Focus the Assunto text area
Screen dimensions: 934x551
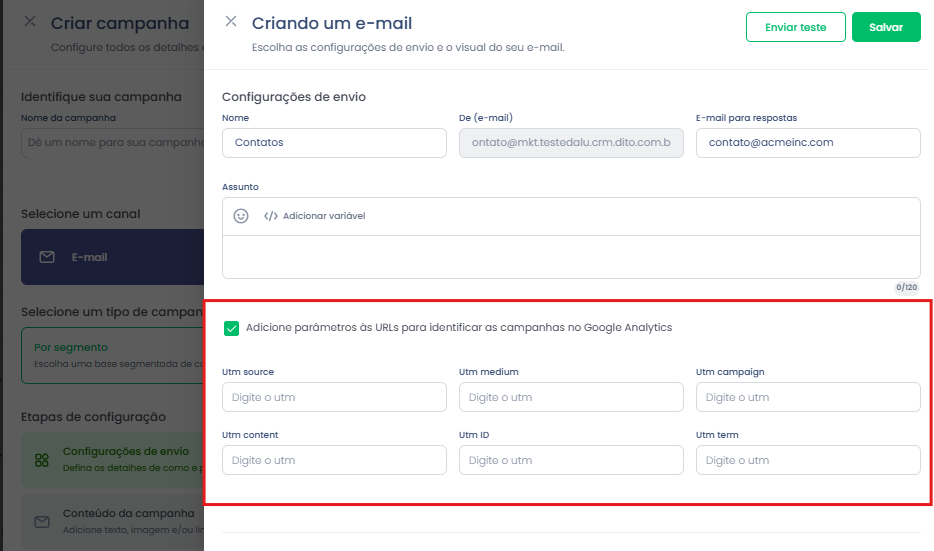[571, 257]
